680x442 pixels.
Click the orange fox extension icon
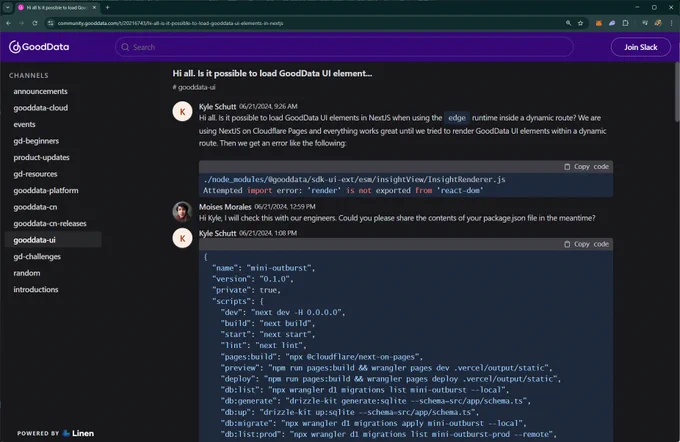[598, 23]
